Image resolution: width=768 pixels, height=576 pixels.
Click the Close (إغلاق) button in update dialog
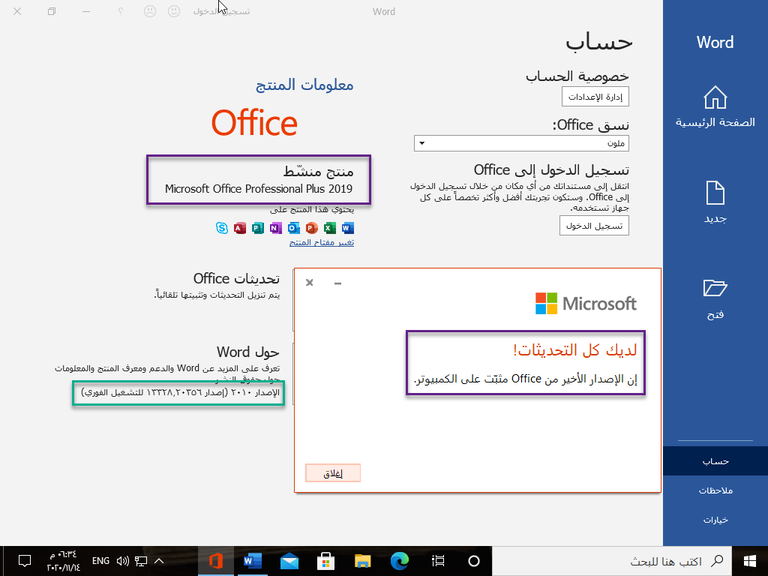tap(333, 473)
